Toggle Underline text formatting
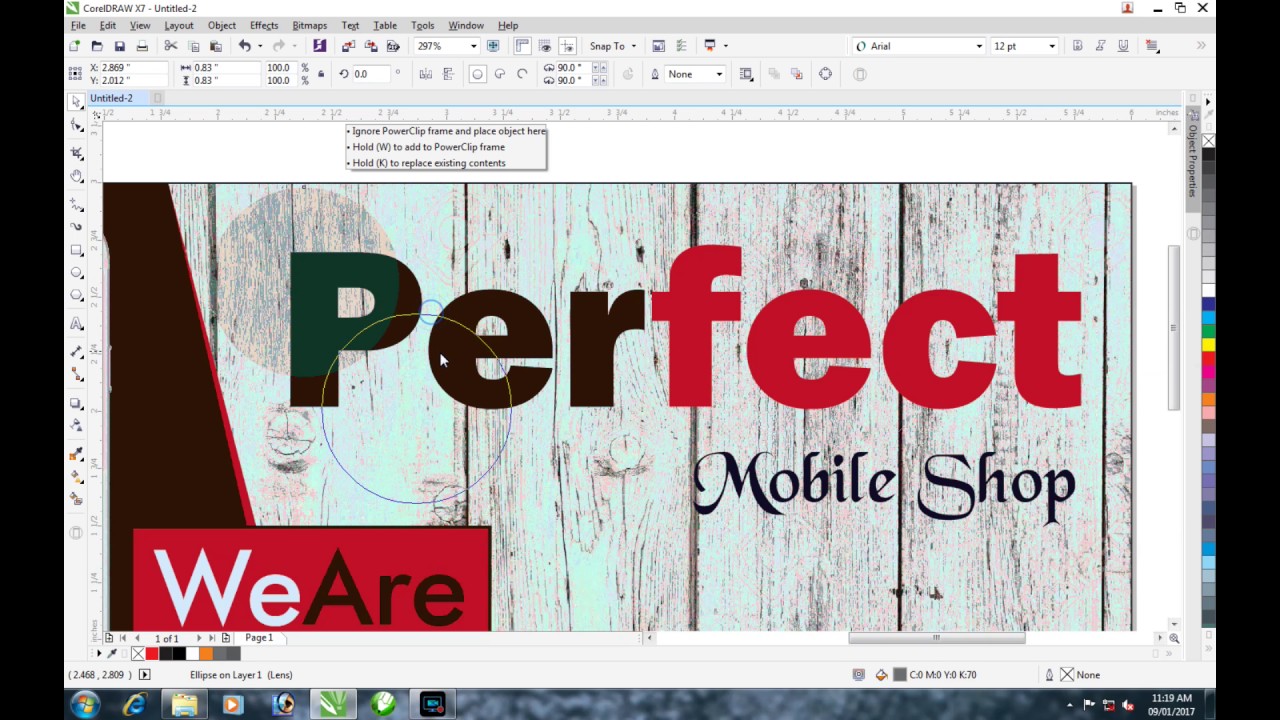The width and height of the screenshot is (1280, 720). pos(1124,46)
